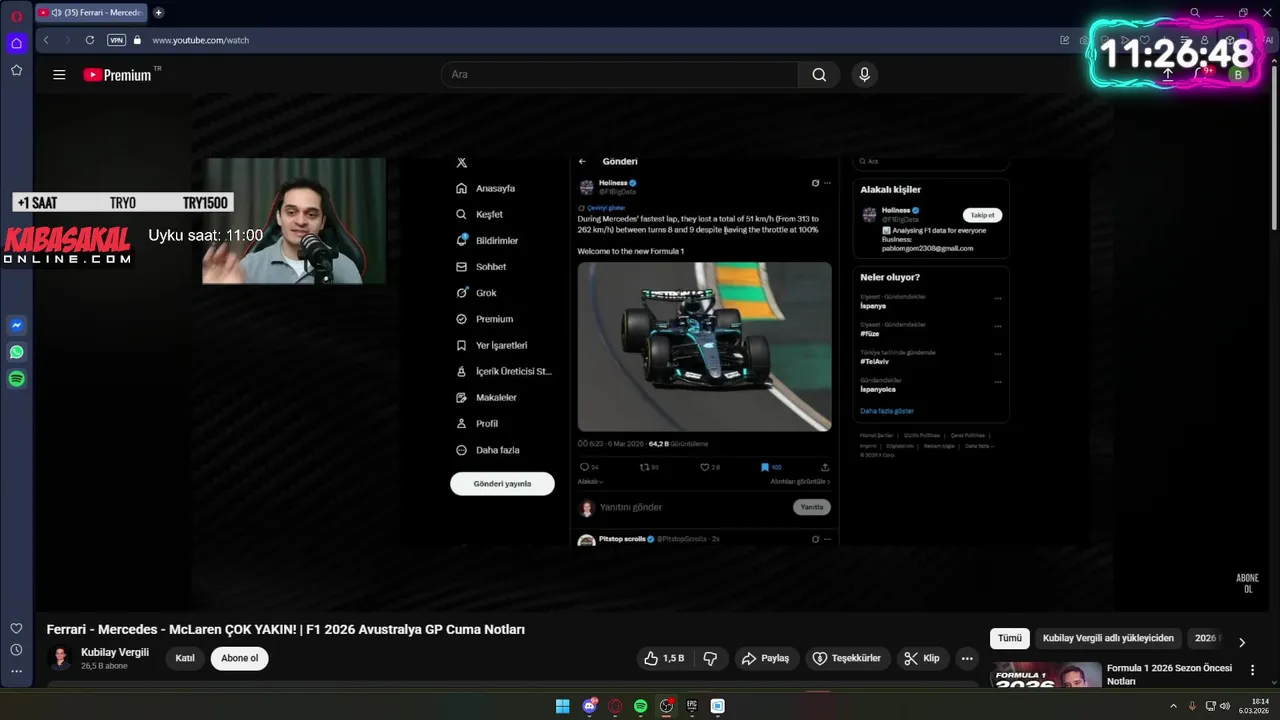Open the Kubilay Vergili channel name link
1280x720 pixels.
[x=115, y=652]
